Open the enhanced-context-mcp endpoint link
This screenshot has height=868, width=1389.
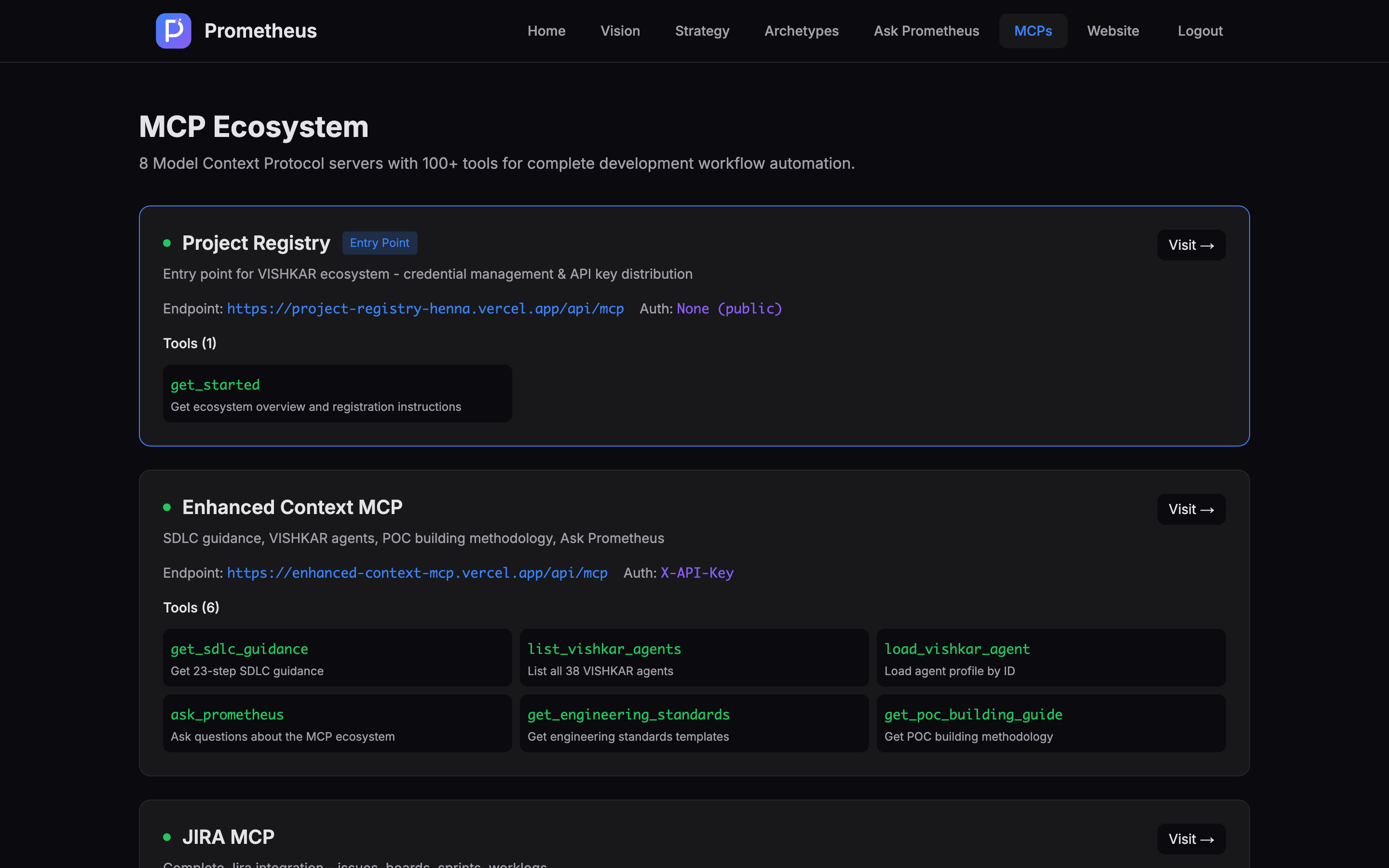click(x=417, y=572)
